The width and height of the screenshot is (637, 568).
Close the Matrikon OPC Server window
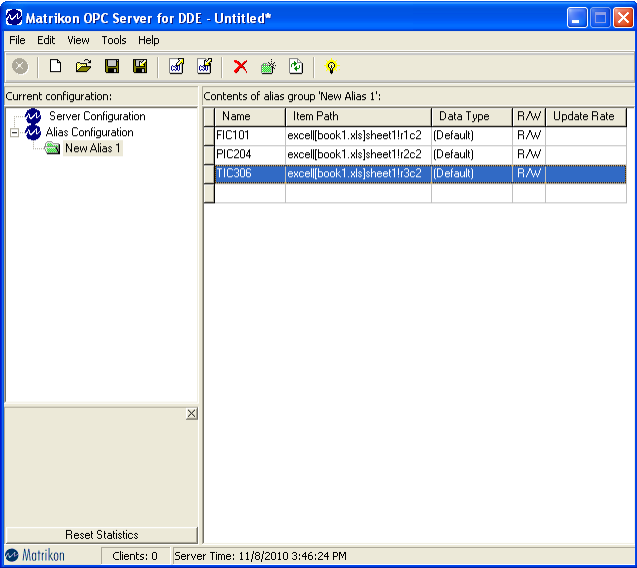pos(624,18)
